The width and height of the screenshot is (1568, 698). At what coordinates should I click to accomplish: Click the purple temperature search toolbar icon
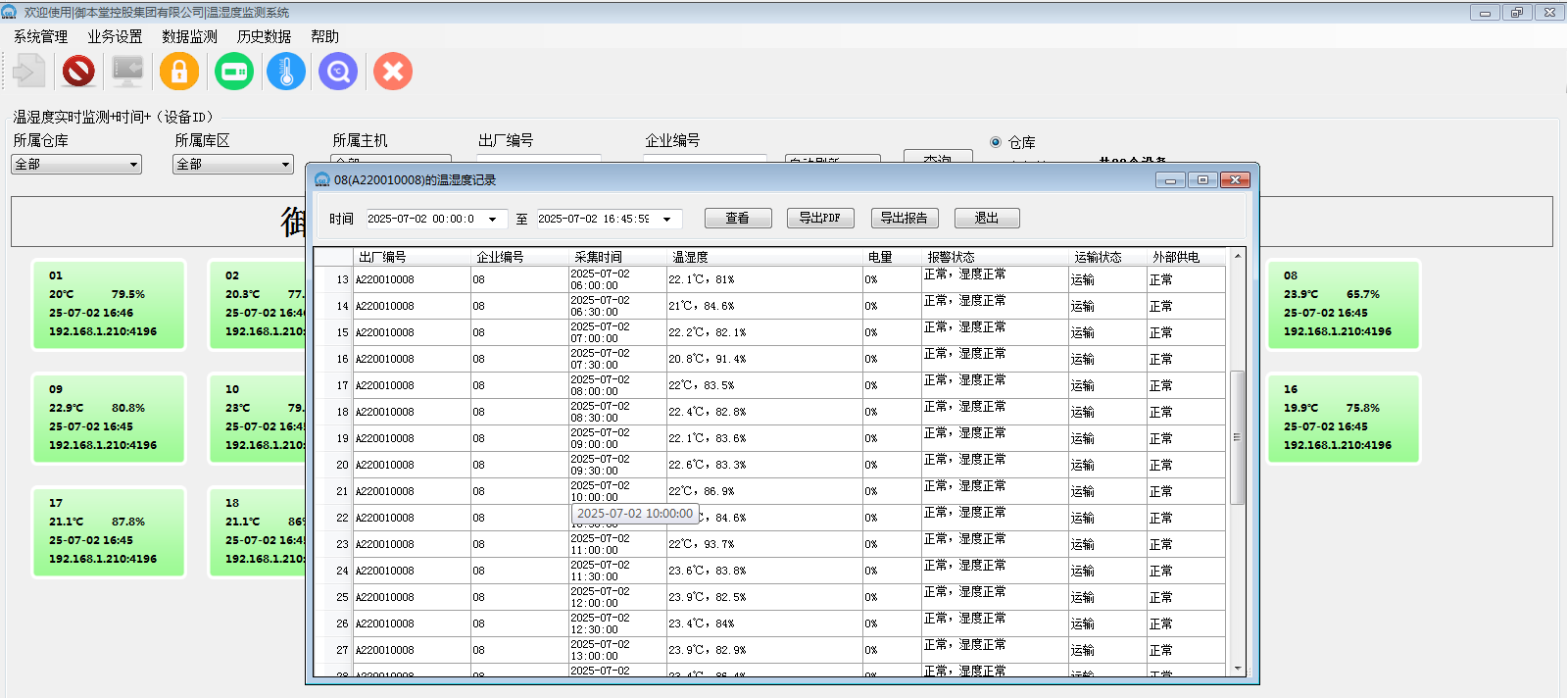(x=338, y=72)
